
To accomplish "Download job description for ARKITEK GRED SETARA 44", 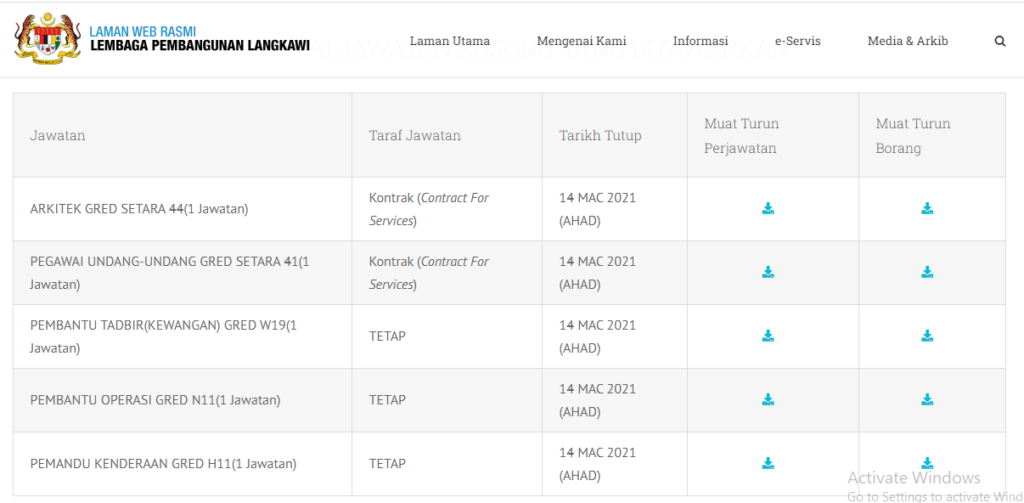I will click(x=768, y=209).
